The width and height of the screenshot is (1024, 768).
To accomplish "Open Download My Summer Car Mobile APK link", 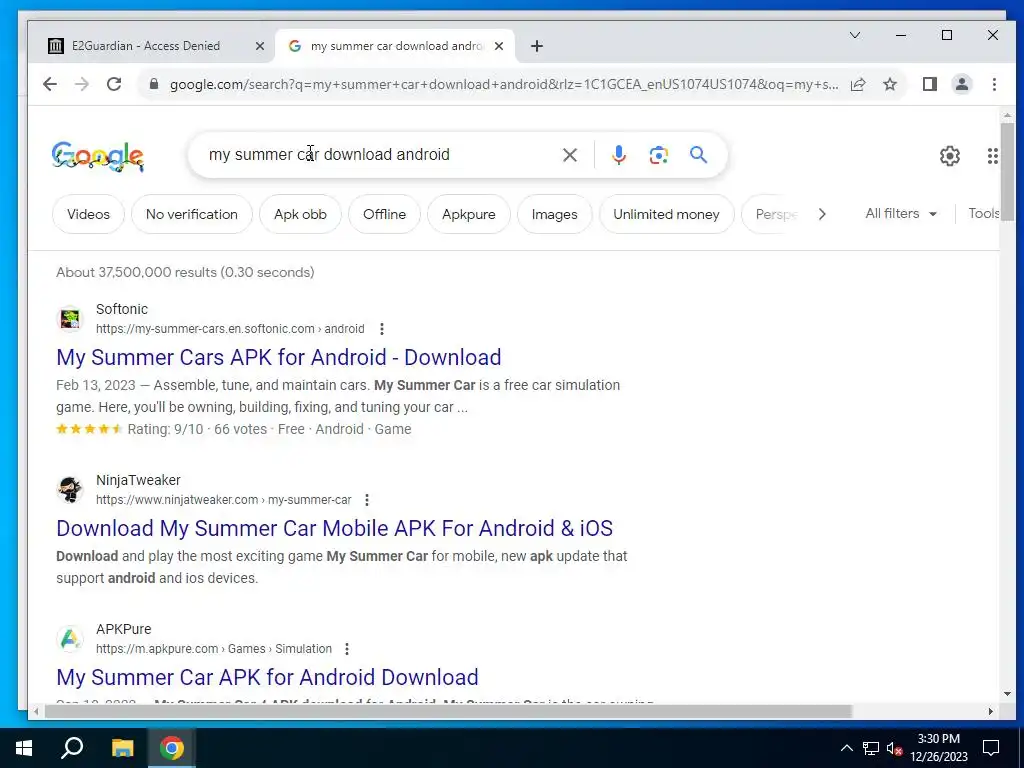I will tap(334, 528).
